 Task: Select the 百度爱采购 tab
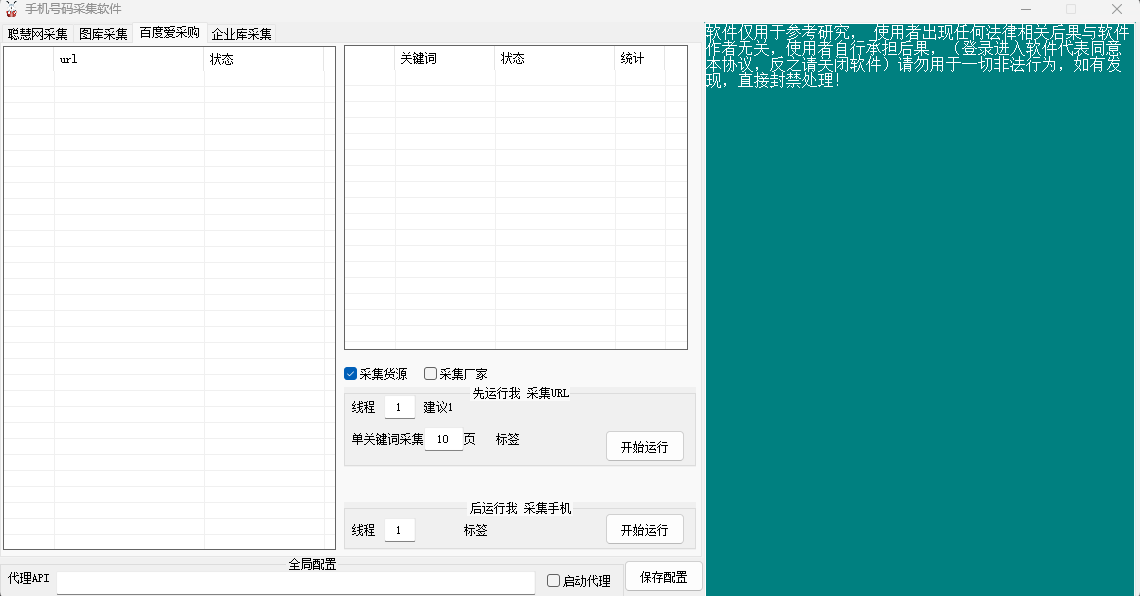click(x=169, y=33)
